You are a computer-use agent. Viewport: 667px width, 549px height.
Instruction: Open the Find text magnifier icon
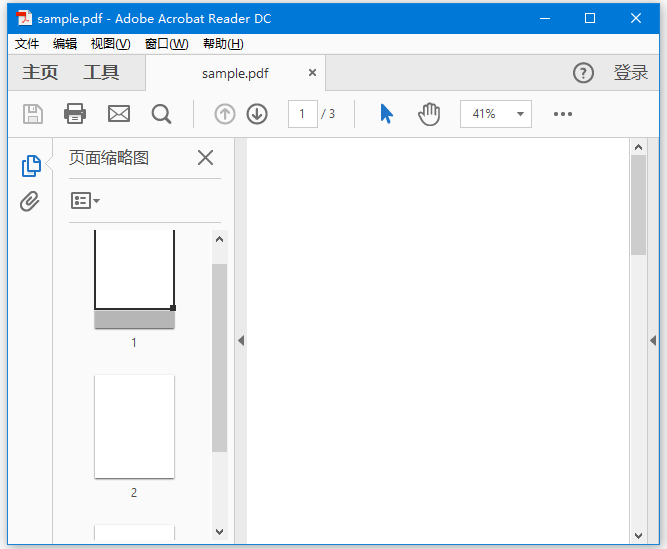[x=162, y=114]
